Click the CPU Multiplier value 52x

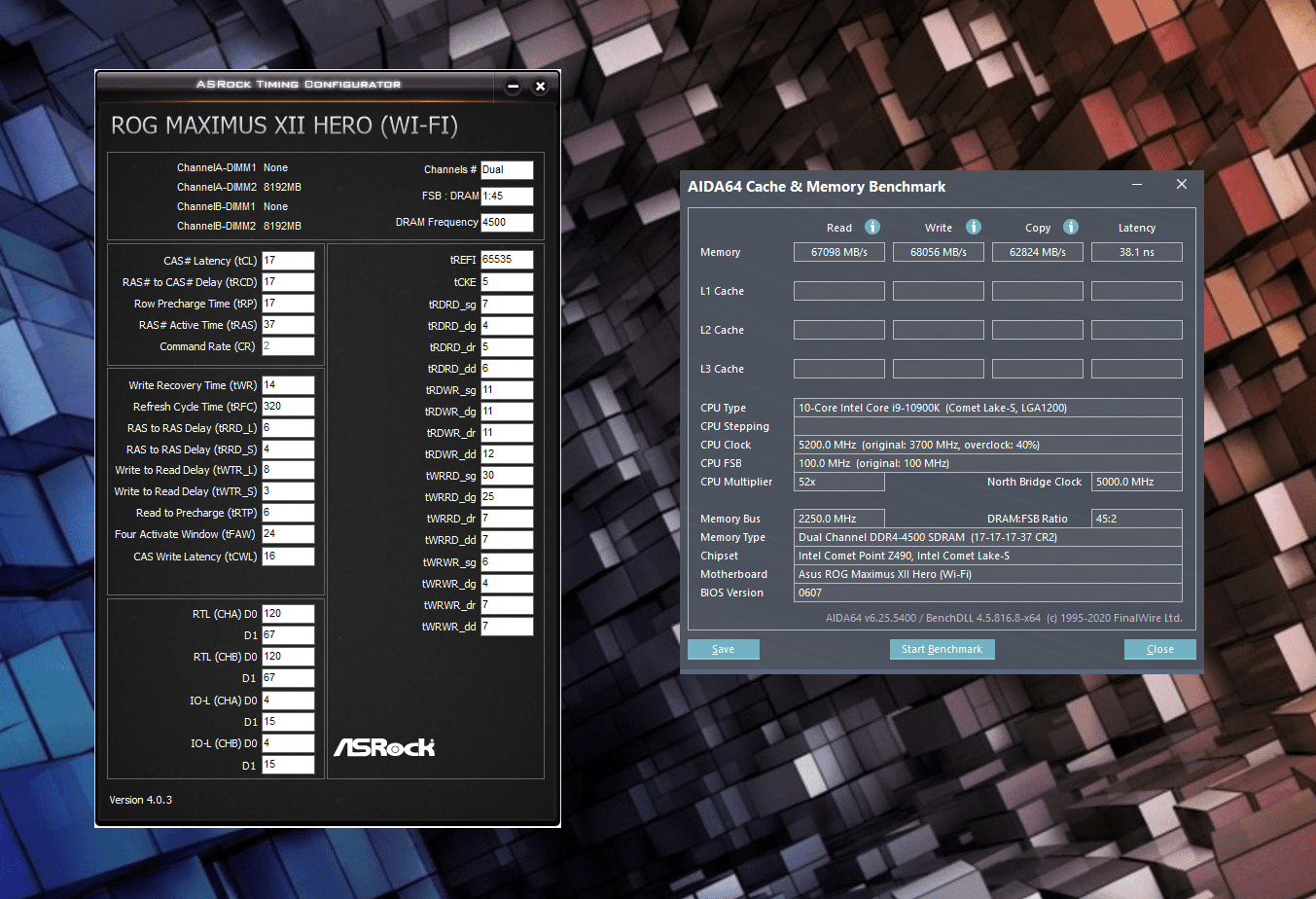[x=839, y=482]
